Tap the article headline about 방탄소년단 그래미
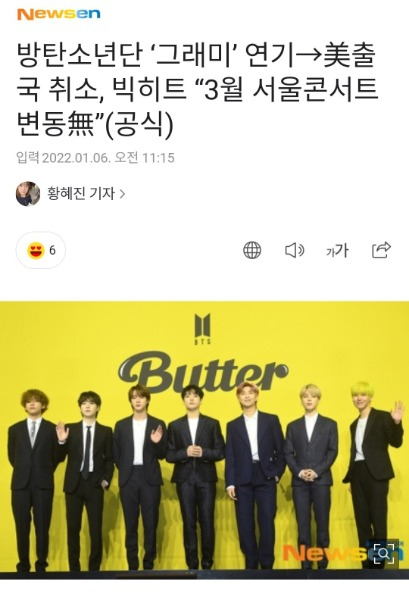Image resolution: width=409 pixels, height=600 pixels. 197,90
